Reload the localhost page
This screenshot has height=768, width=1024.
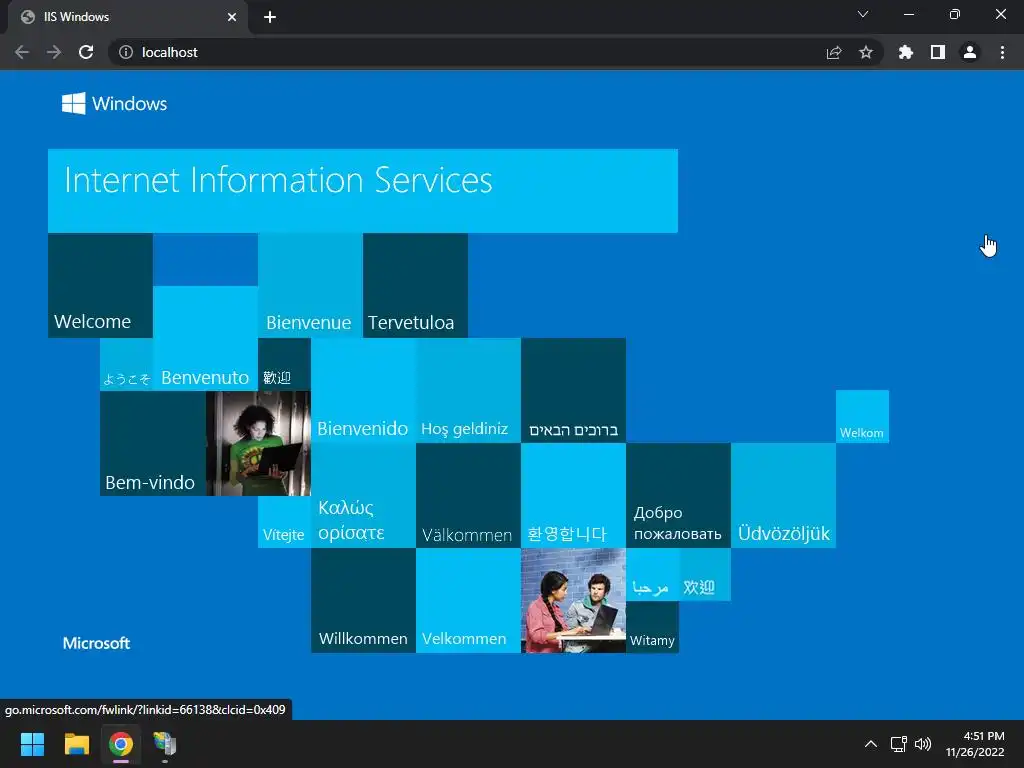(86, 52)
